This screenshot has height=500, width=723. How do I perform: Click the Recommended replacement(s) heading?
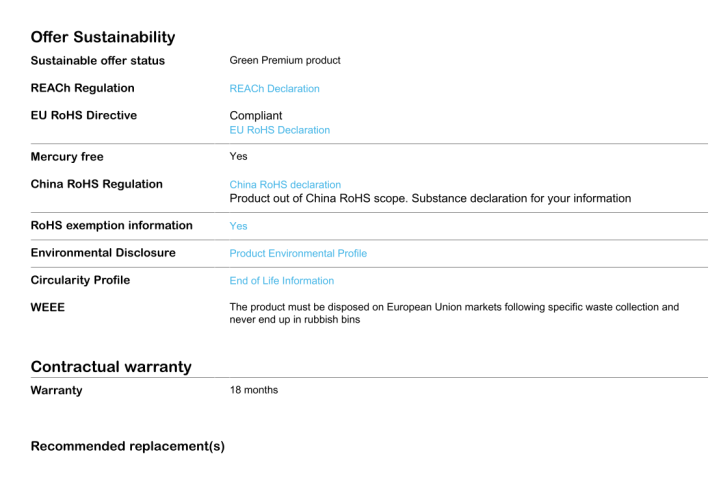click(x=128, y=446)
